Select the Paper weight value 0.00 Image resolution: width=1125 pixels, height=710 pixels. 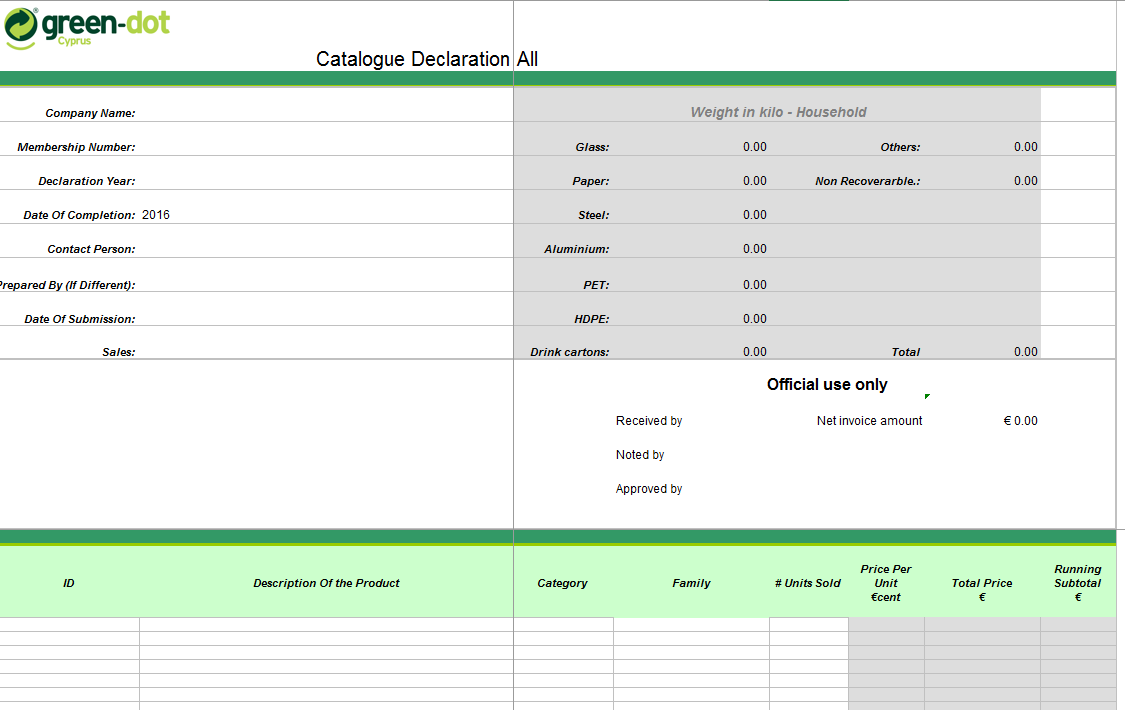tap(755, 181)
